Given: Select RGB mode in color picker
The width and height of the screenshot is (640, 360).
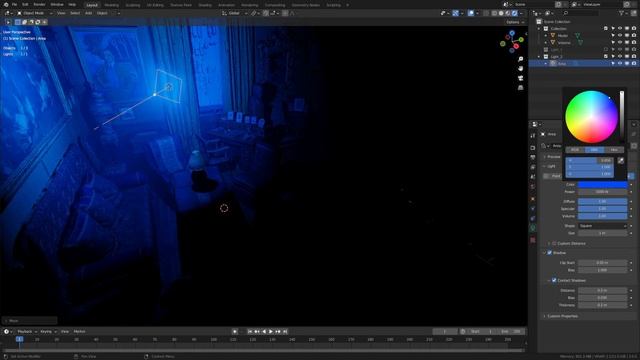Looking at the screenshot, I should click(575, 150).
